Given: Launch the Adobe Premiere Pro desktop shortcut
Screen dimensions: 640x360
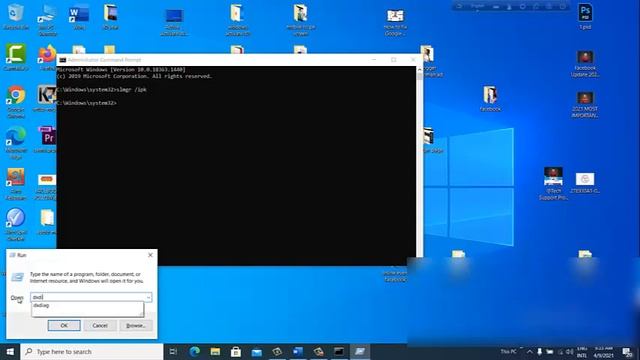Looking at the screenshot, I should [47, 140].
